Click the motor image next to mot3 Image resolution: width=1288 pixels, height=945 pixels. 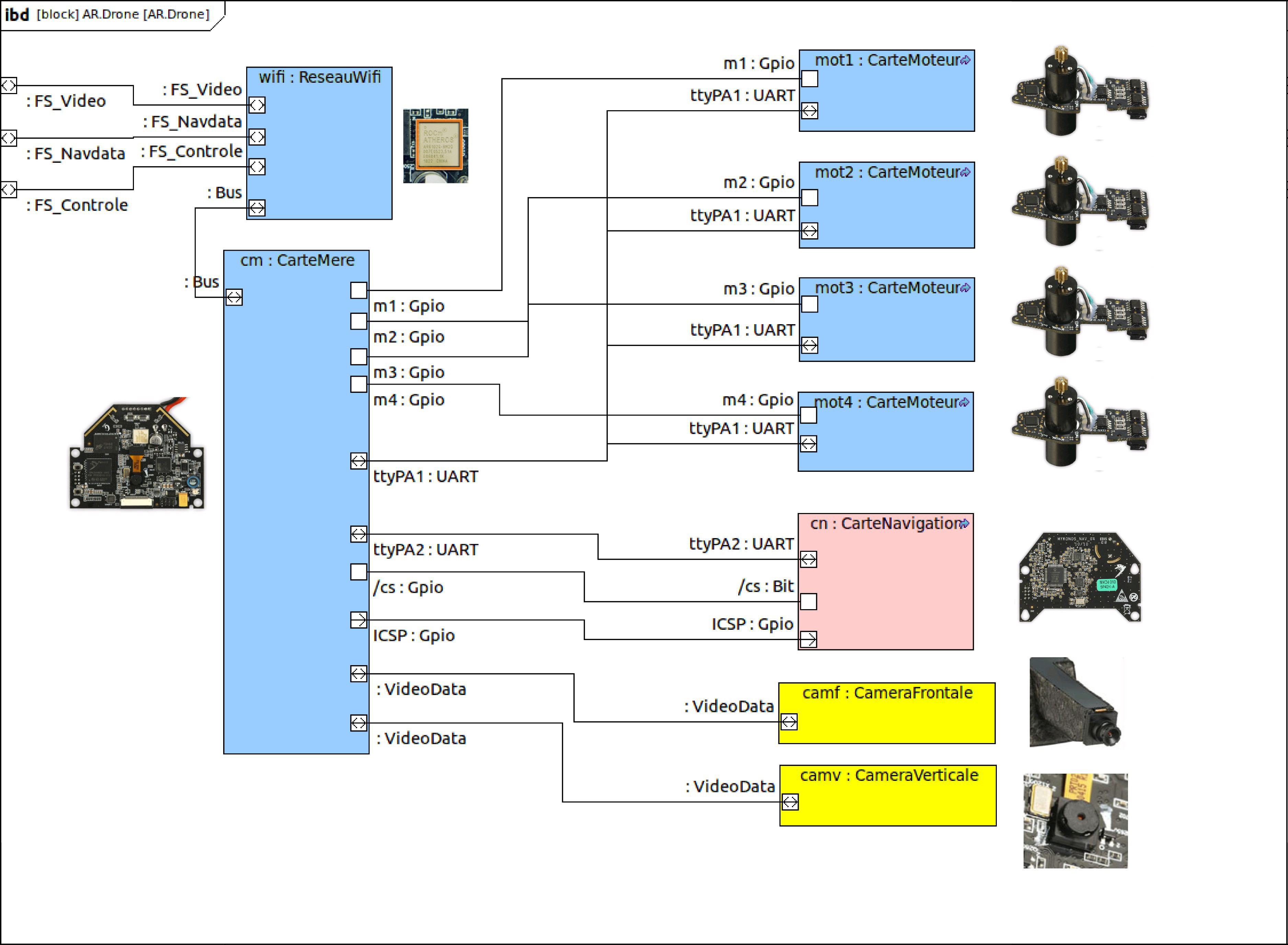coord(1080,312)
